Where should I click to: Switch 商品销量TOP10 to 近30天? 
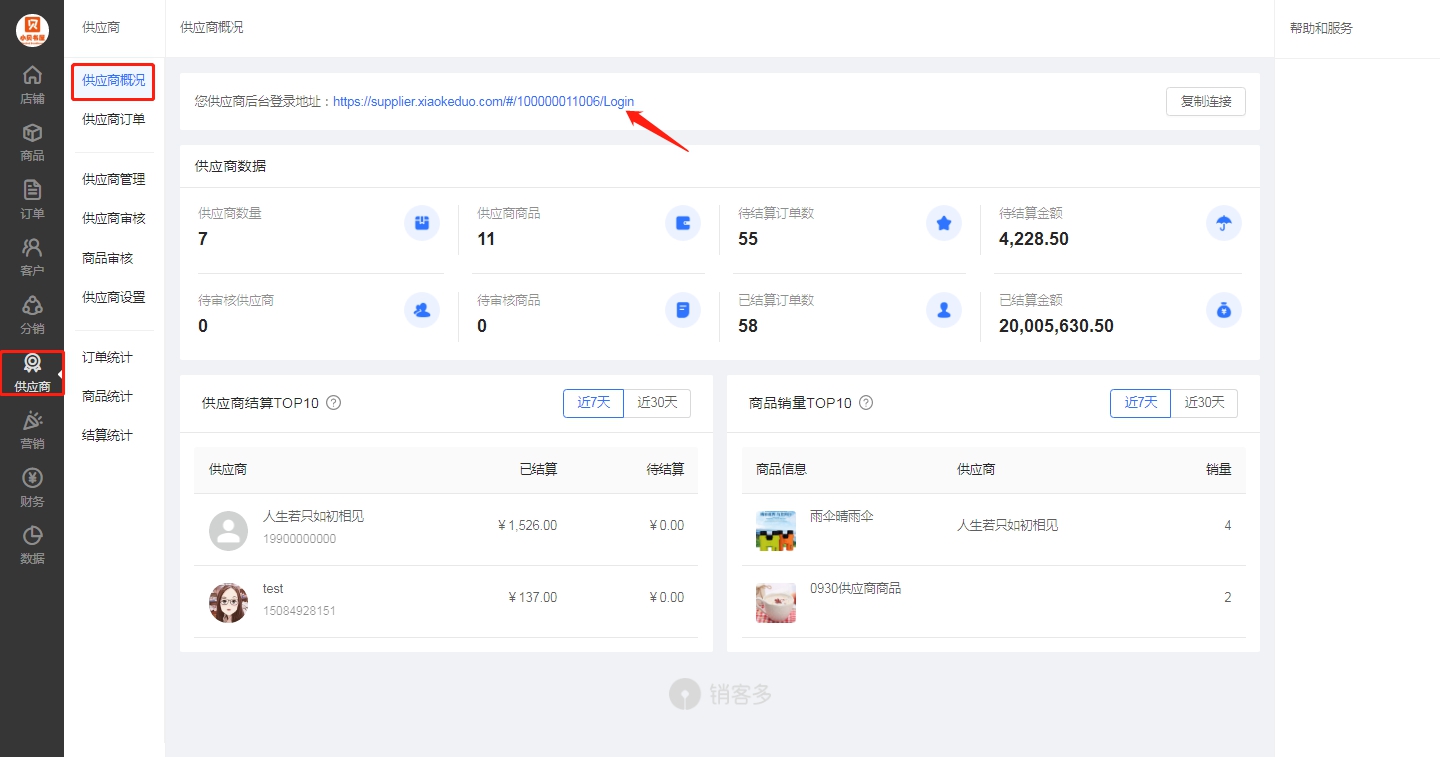pos(1204,403)
